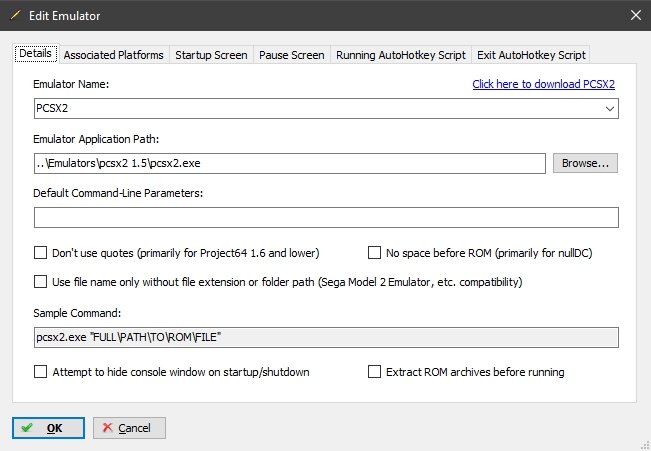Check No space before ROM option
Image resolution: width=651 pixels, height=451 pixels.
click(374, 253)
